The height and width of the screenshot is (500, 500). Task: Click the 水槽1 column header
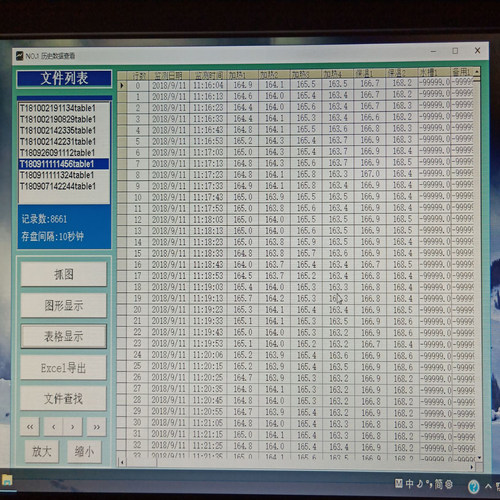434,72
